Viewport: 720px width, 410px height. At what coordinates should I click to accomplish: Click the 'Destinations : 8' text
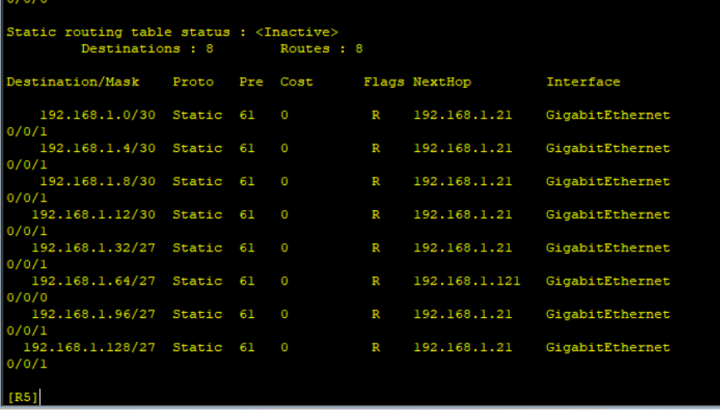(147, 49)
